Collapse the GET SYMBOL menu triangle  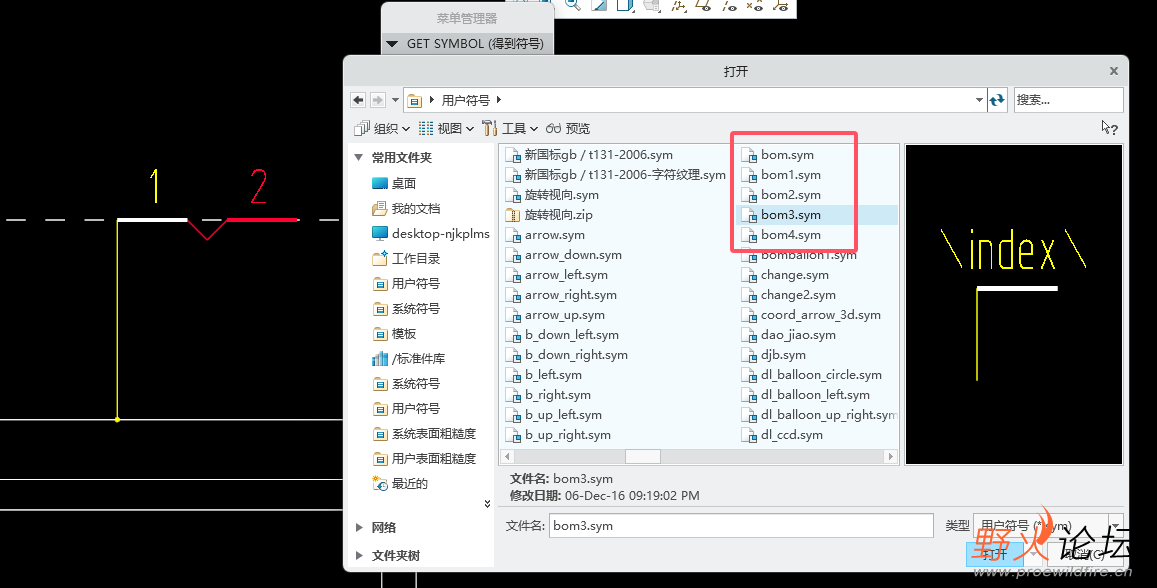(393, 44)
